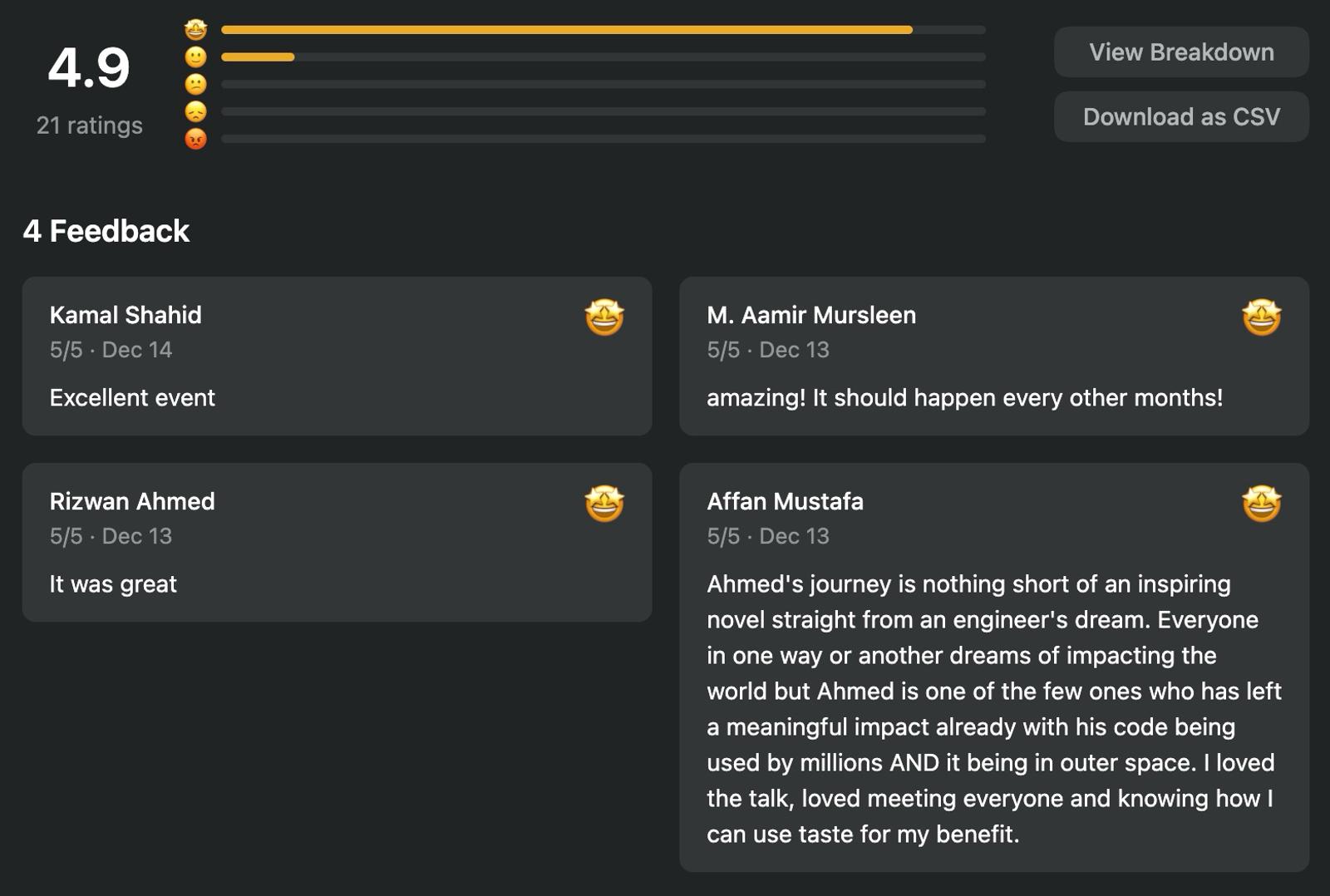Viewport: 1330px width, 896px height.
Task: Click the one-star rating progress bar
Action: (603, 139)
